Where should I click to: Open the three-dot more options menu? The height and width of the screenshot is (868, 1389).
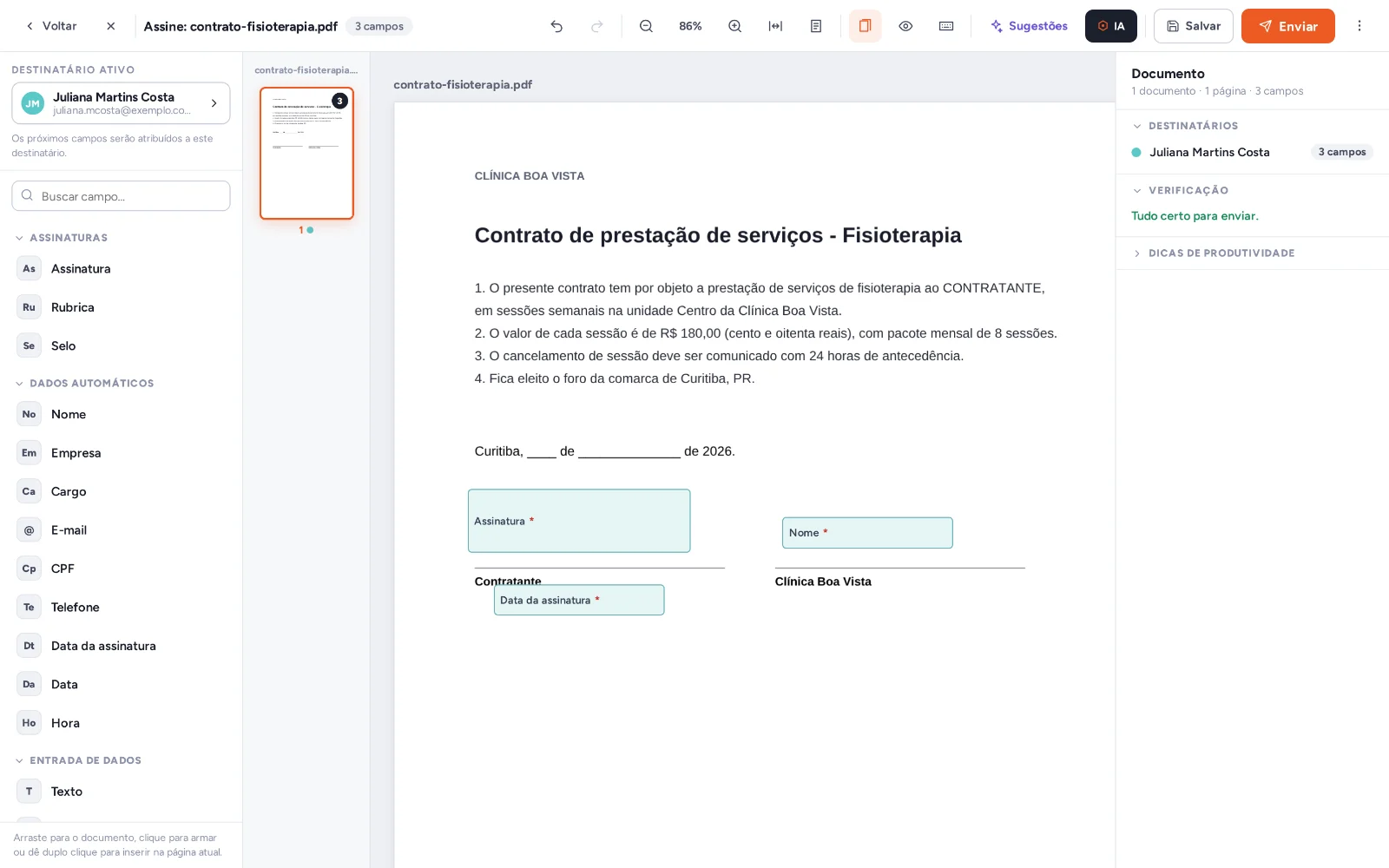tap(1359, 26)
